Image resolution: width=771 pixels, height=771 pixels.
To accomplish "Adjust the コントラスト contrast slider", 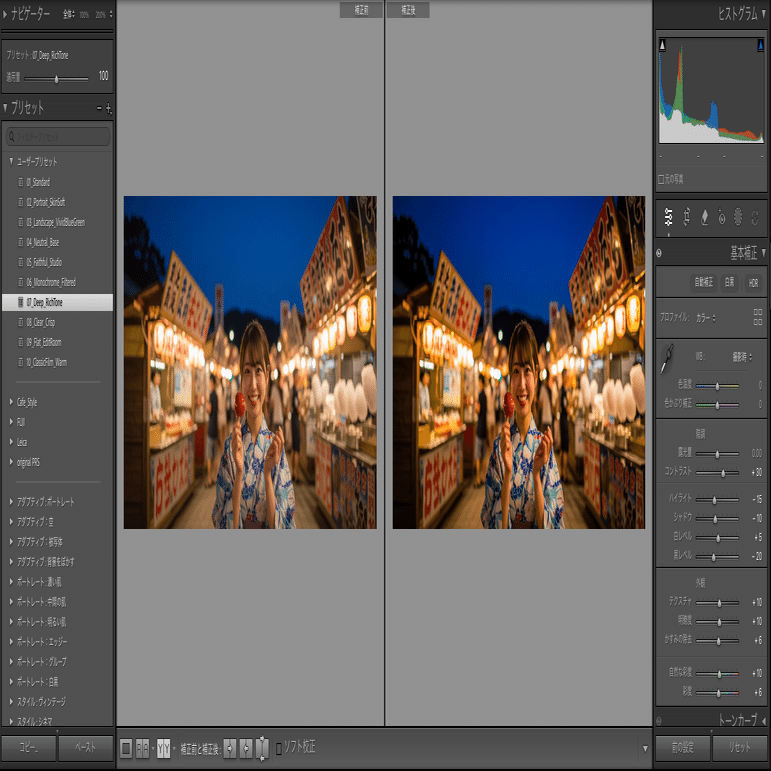I will pyautogui.click(x=723, y=473).
